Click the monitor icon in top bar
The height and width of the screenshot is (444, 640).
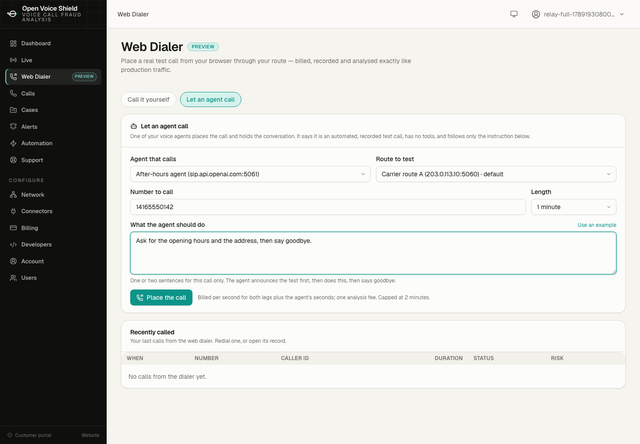click(x=514, y=14)
